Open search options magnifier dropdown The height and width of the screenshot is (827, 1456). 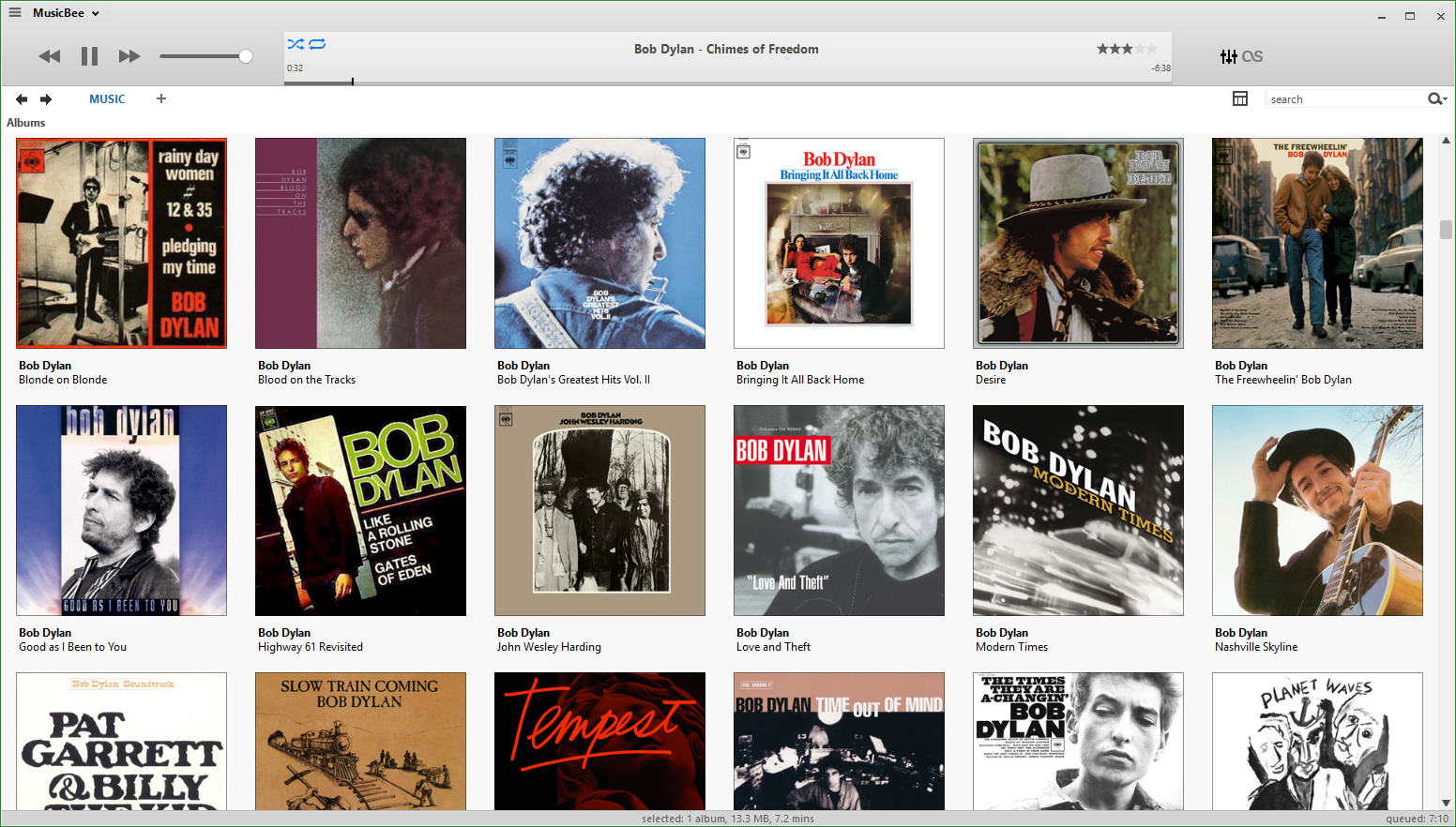[x=1437, y=98]
